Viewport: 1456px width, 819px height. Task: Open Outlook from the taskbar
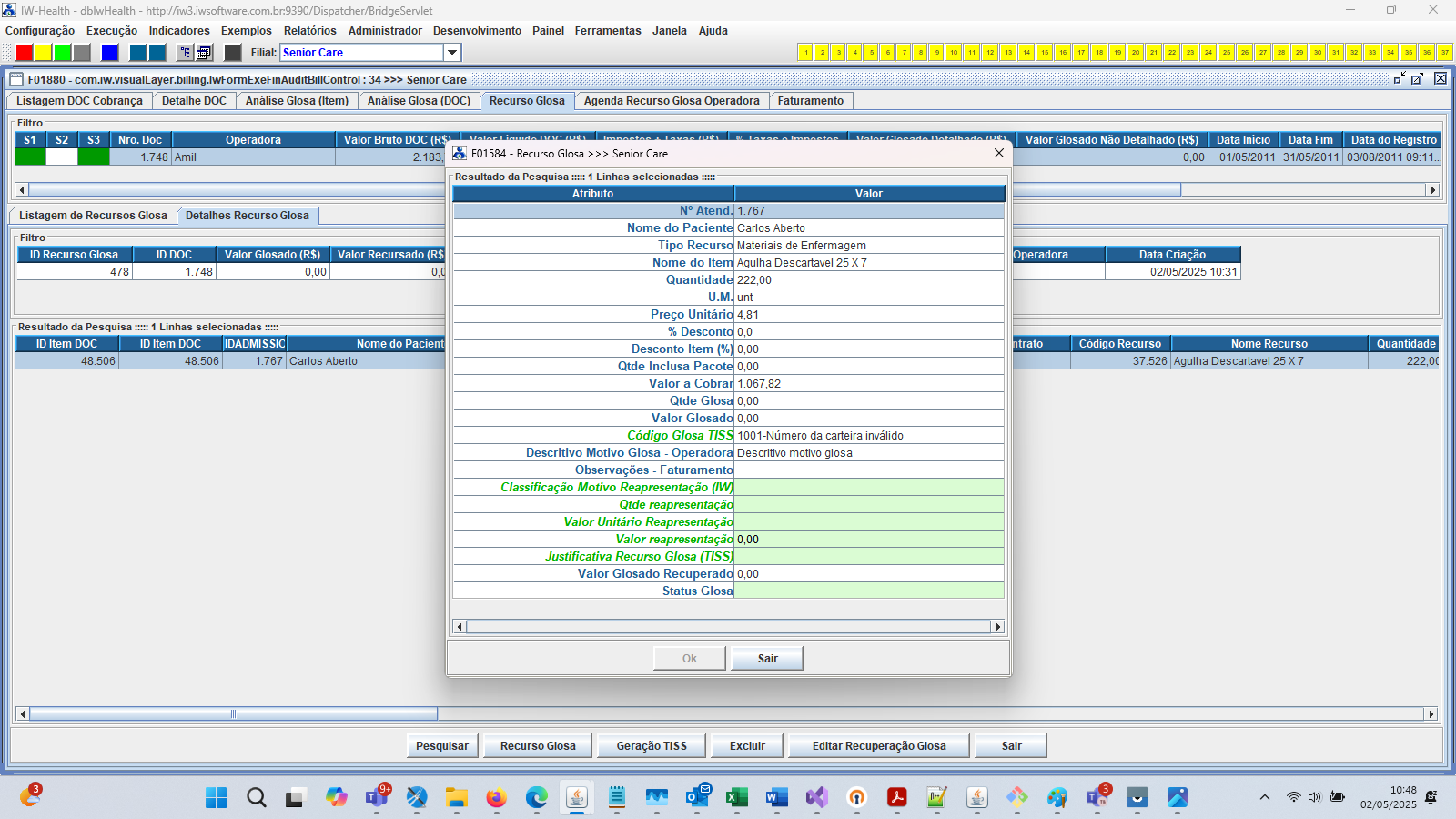click(x=697, y=798)
